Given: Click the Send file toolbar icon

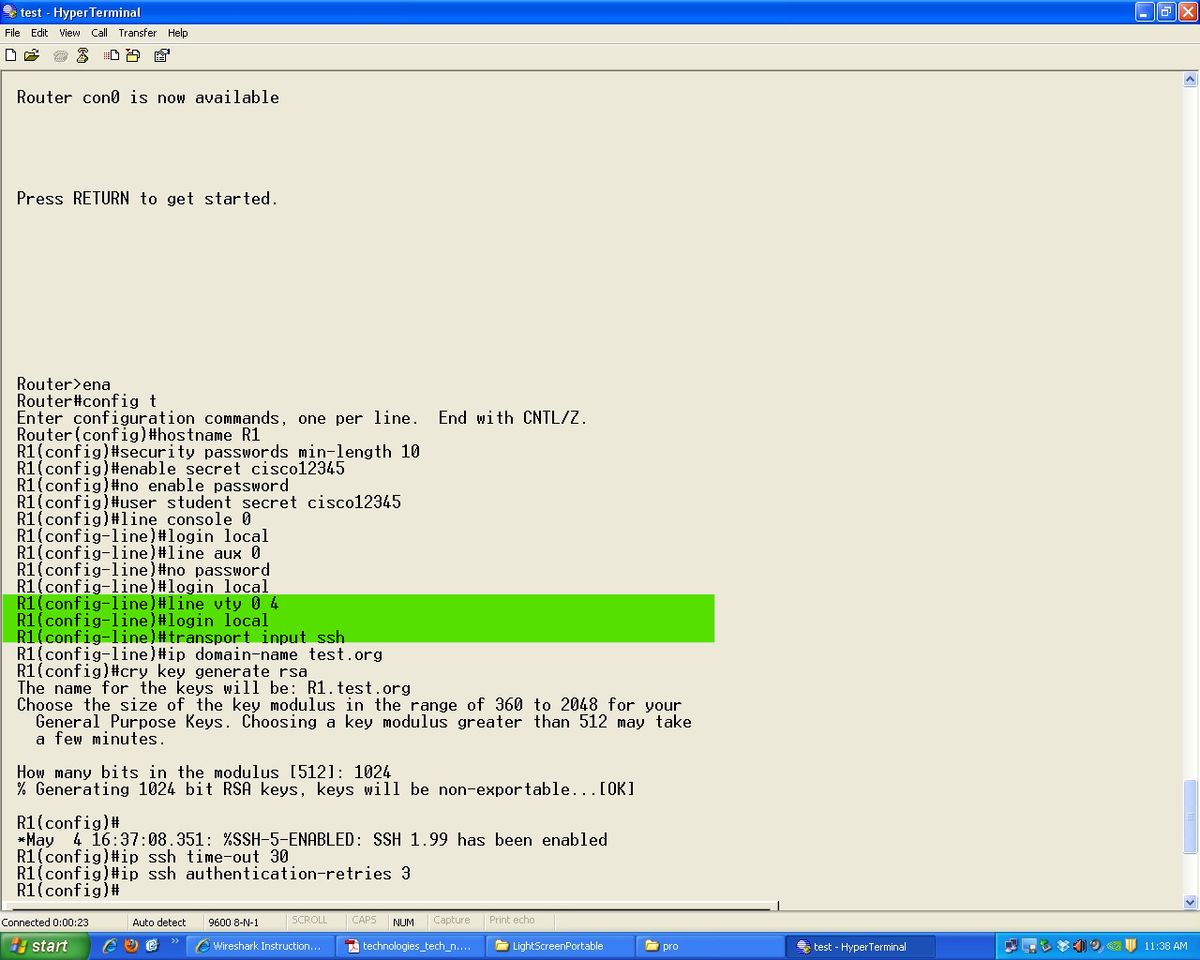Looking at the screenshot, I should (x=111, y=56).
